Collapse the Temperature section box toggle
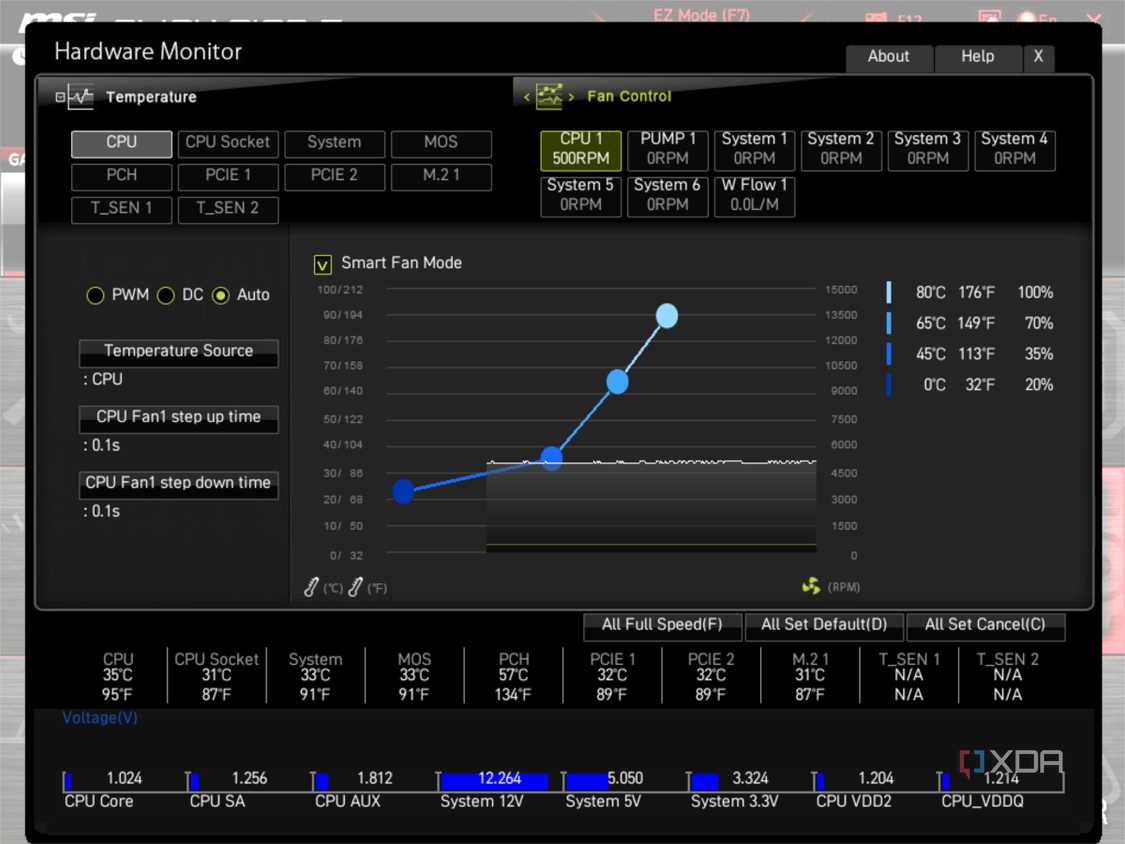The height and width of the screenshot is (844, 1125). pyautogui.click(x=60, y=97)
